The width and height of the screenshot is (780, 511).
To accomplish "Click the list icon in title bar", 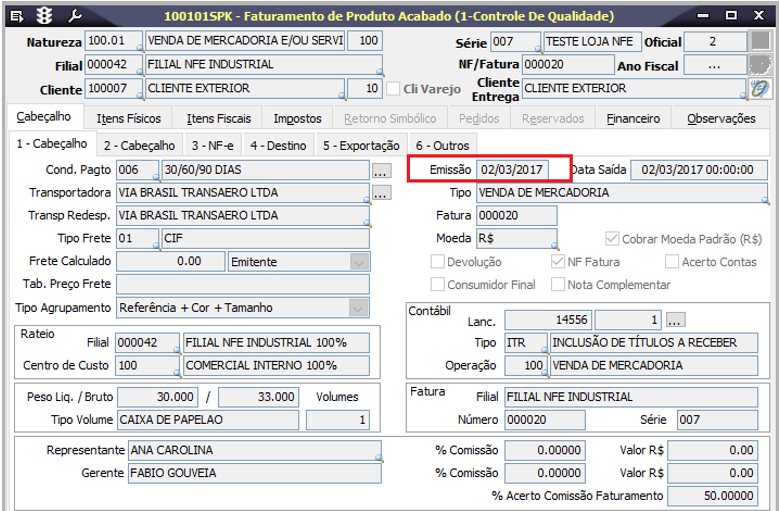I will click(17, 16).
